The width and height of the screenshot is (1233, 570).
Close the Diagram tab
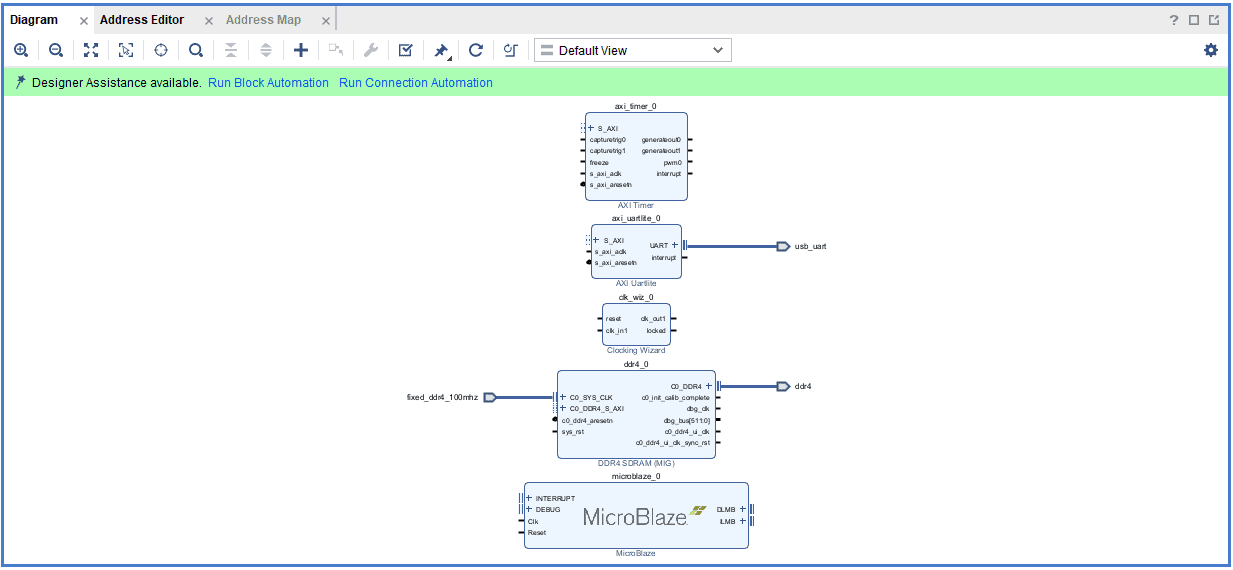coord(84,21)
